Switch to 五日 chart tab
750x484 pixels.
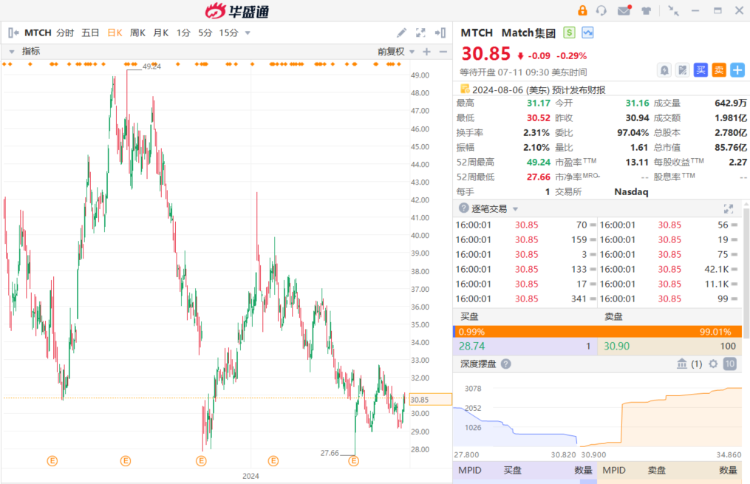(x=90, y=33)
